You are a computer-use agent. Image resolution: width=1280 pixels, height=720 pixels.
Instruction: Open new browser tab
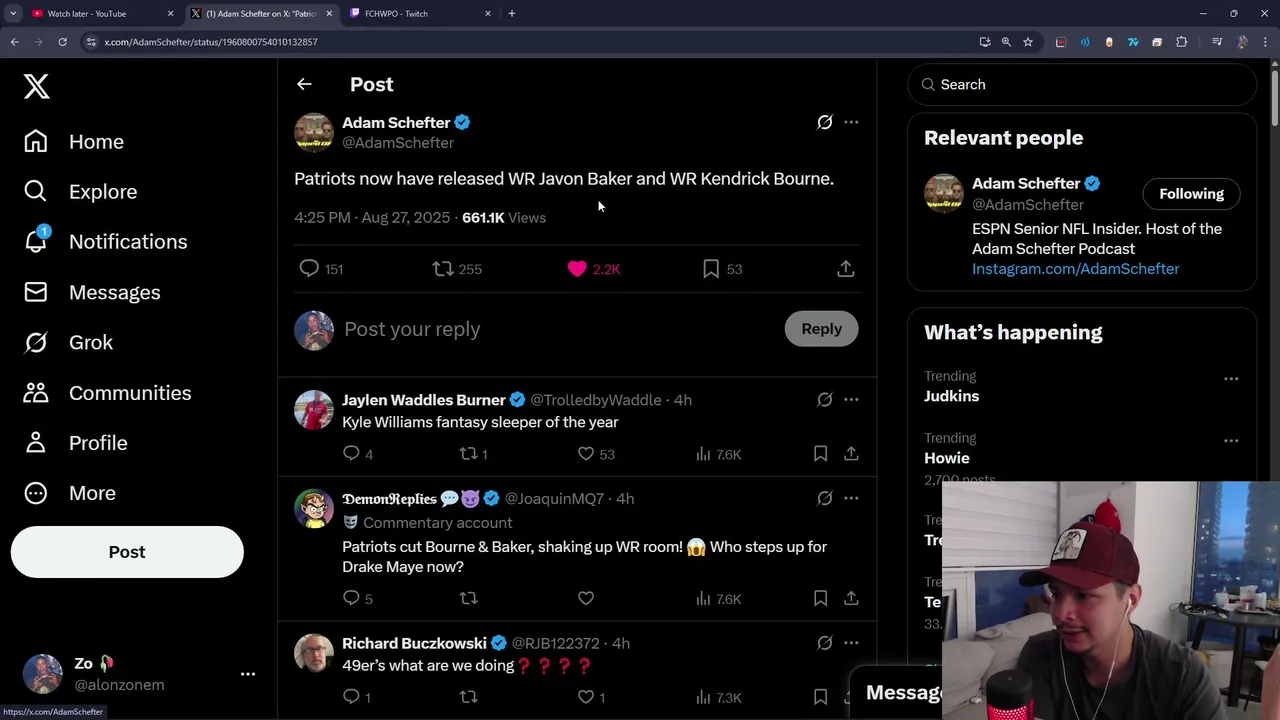512,14
